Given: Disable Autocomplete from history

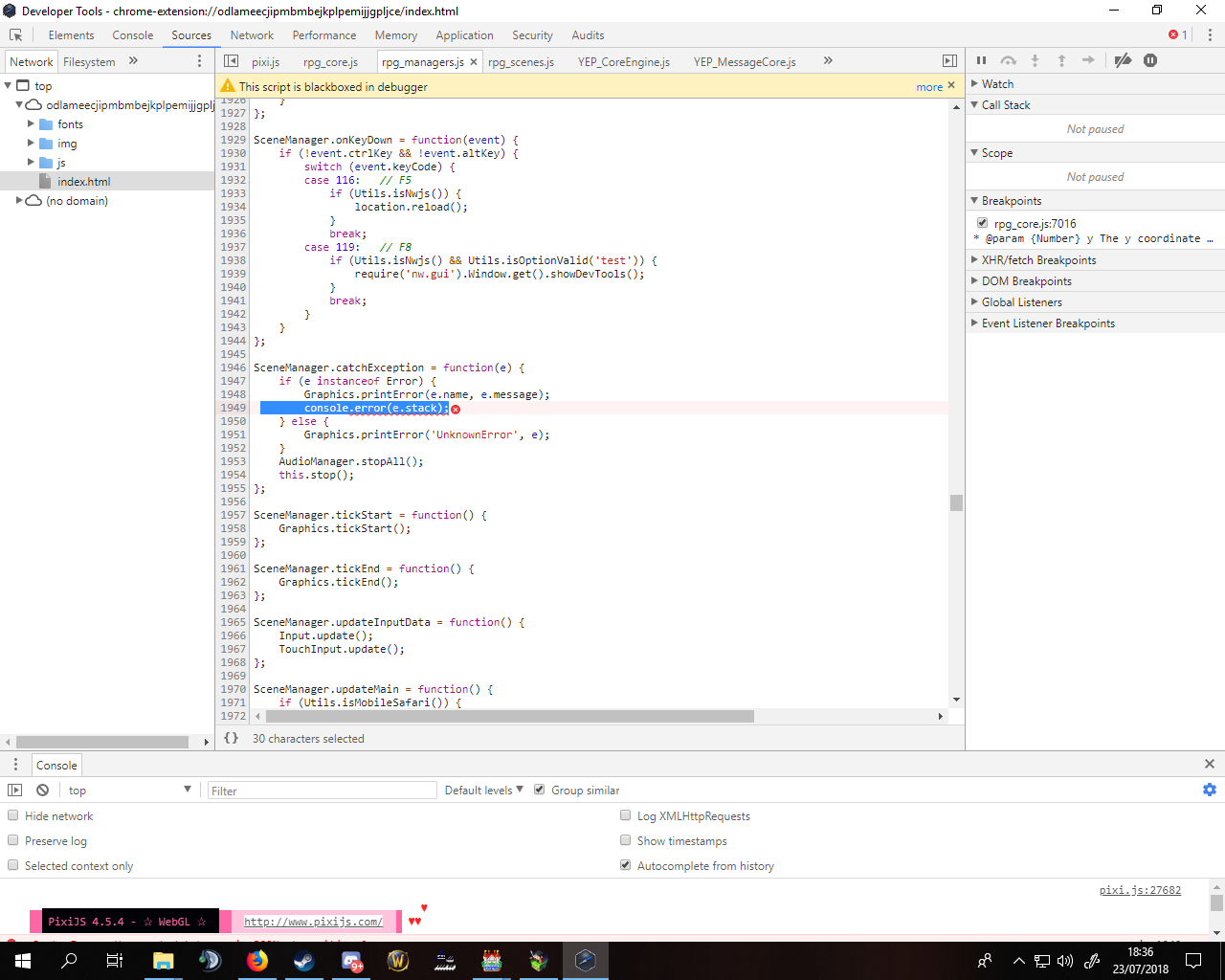Looking at the screenshot, I should [x=626, y=865].
